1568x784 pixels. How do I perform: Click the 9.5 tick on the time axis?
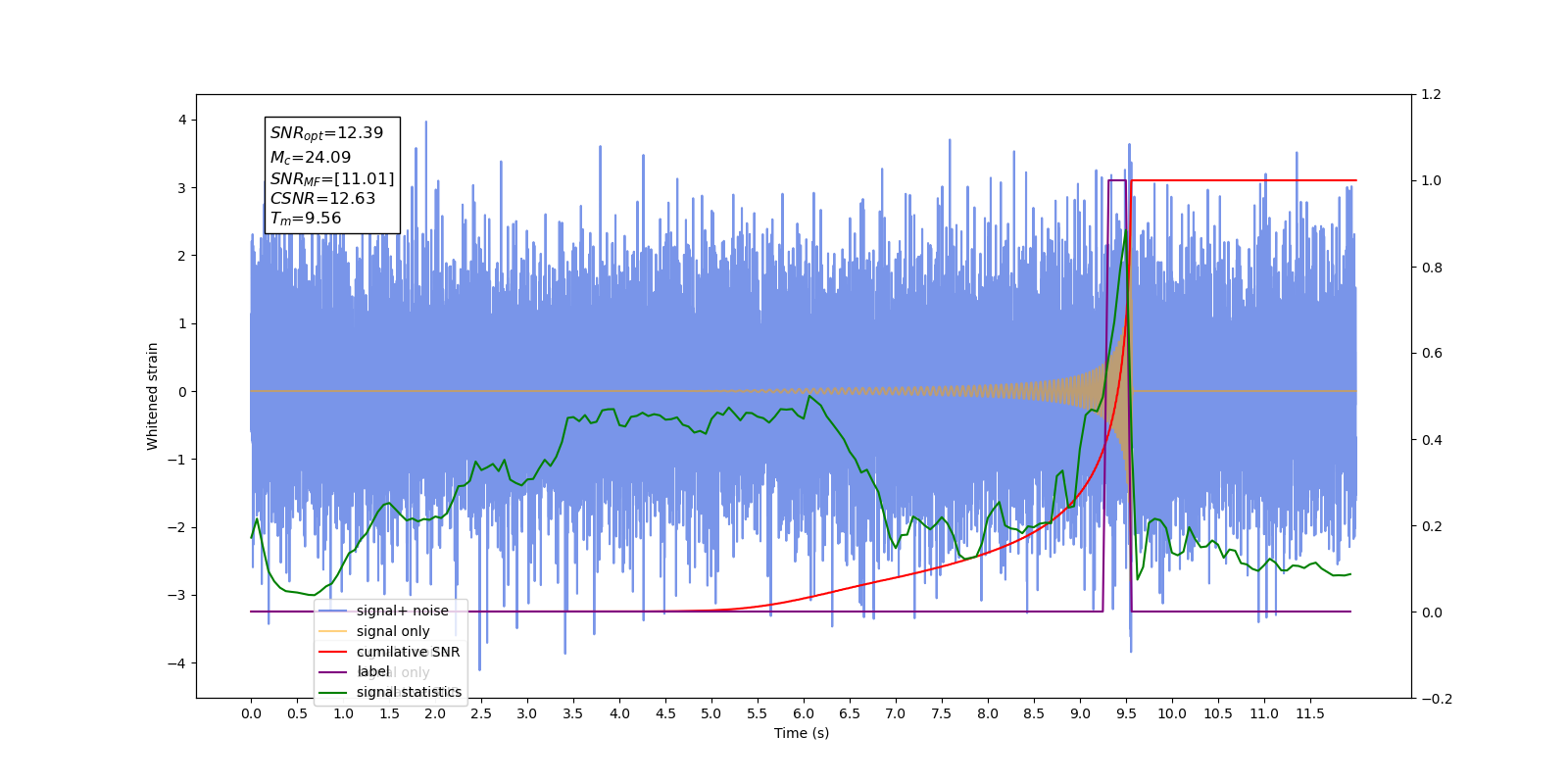[1126, 713]
